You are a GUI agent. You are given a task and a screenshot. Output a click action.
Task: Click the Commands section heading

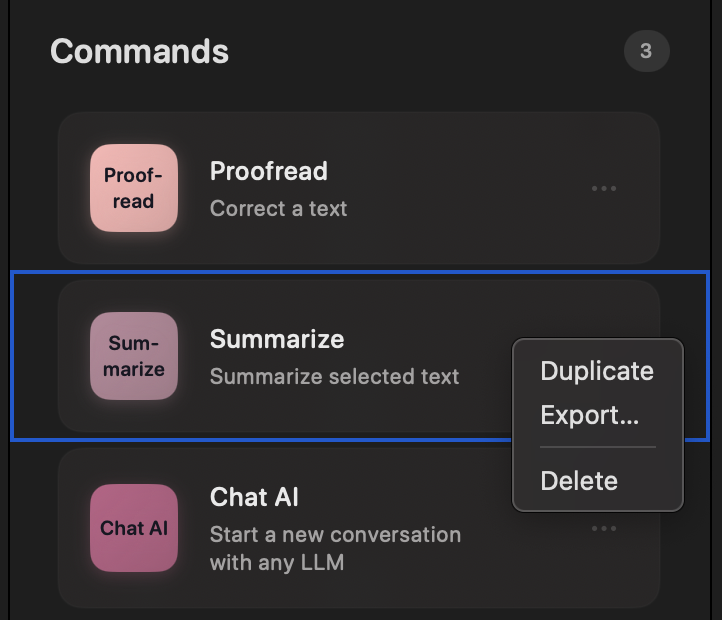[139, 52]
